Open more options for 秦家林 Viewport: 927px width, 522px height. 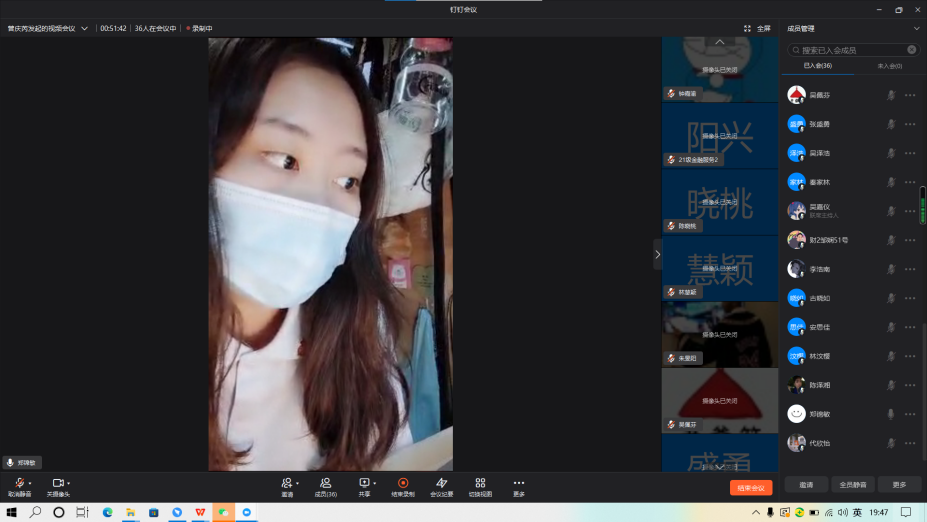[x=910, y=182]
